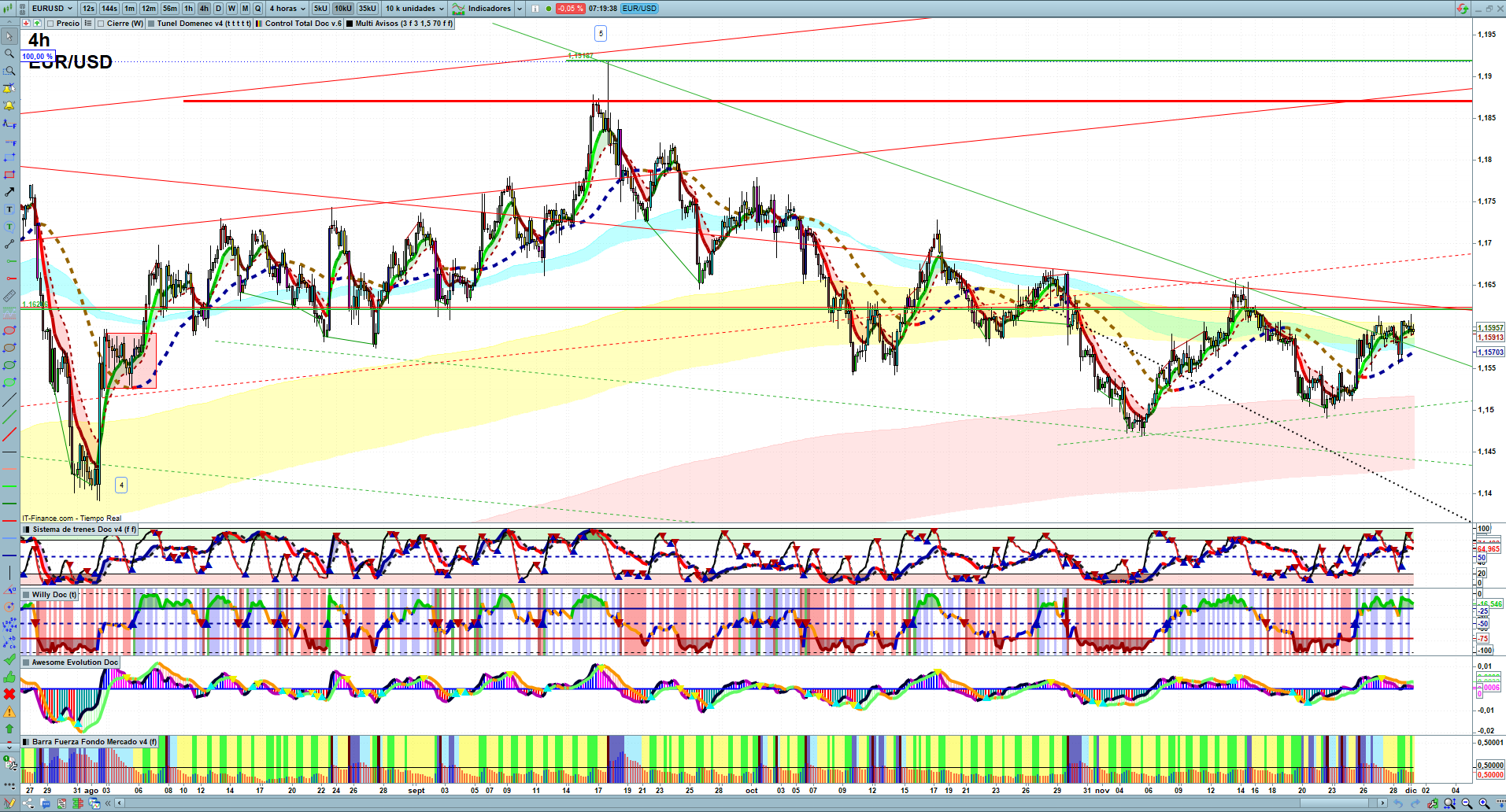
Task: Switch to the 1h timeframe
Action: tap(188, 9)
